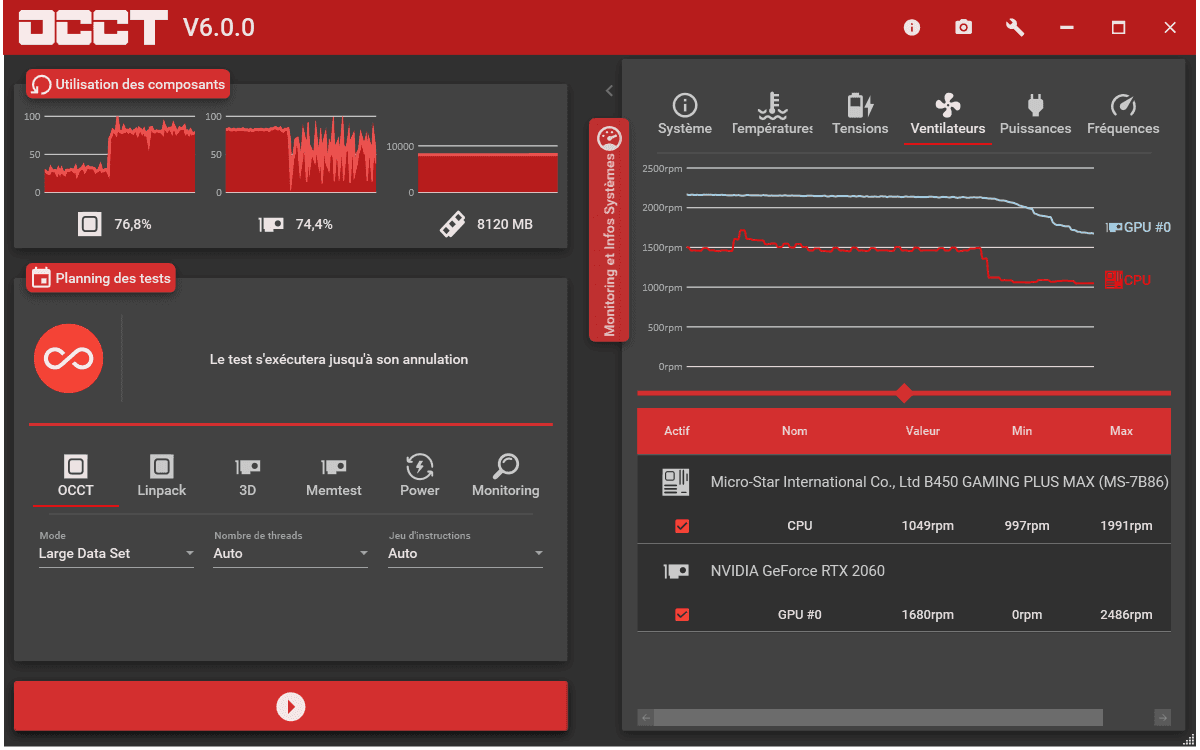Open the Jeu d'instructions dropdown

pyautogui.click(x=466, y=553)
